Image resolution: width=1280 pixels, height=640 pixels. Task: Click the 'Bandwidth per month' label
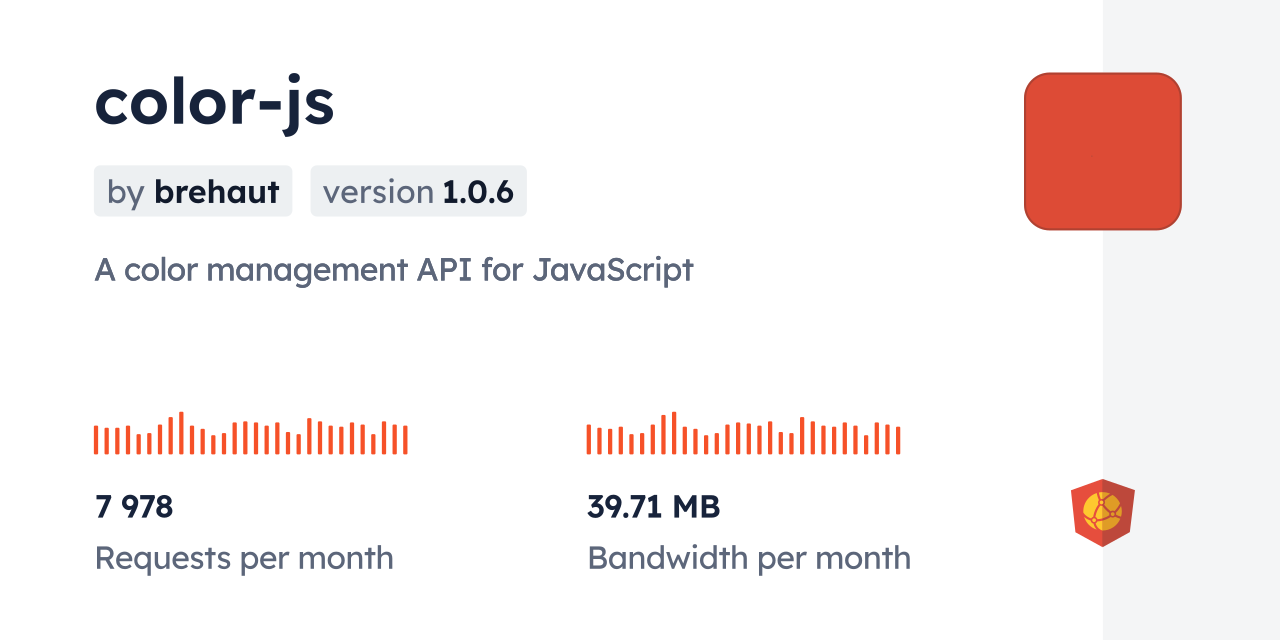click(x=749, y=558)
